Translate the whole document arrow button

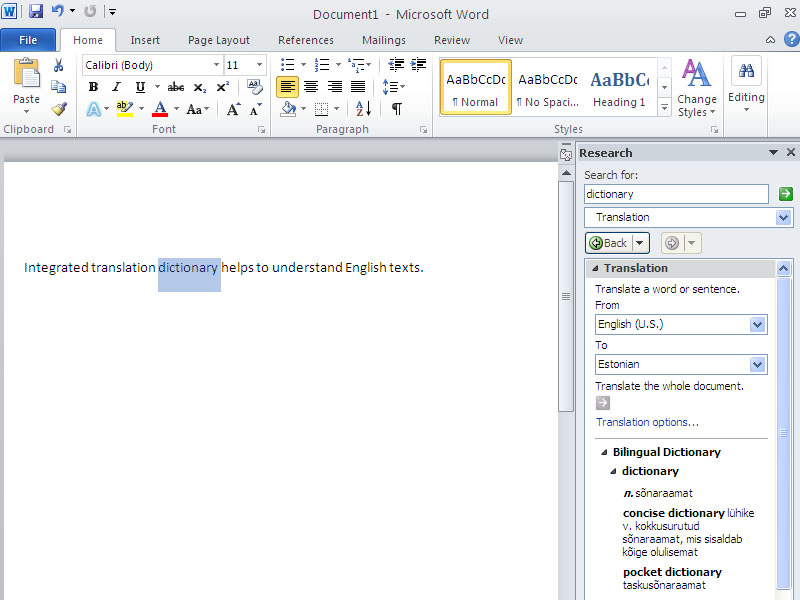tap(603, 403)
